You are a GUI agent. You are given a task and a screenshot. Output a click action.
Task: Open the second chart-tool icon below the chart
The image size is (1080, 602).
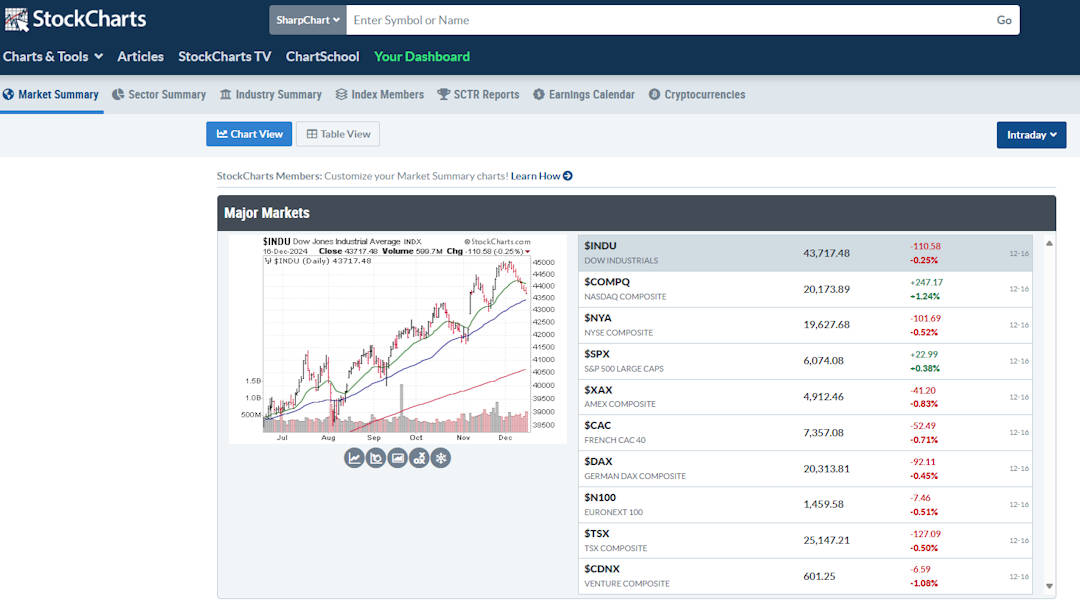(376, 458)
